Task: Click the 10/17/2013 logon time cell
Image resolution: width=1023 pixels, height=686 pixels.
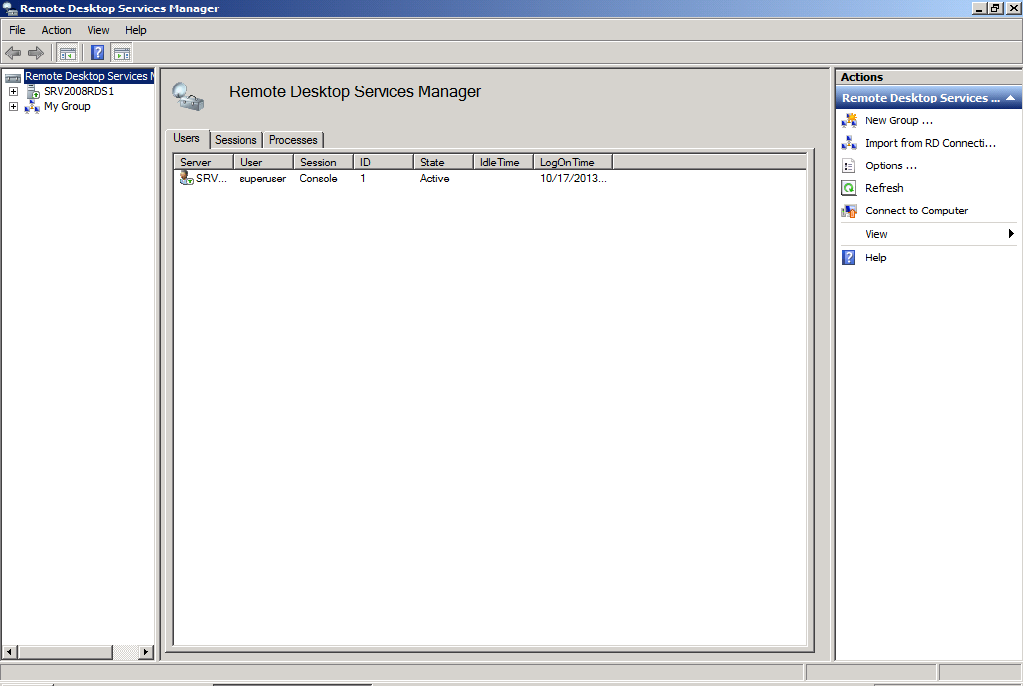Action: pyautogui.click(x=573, y=178)
